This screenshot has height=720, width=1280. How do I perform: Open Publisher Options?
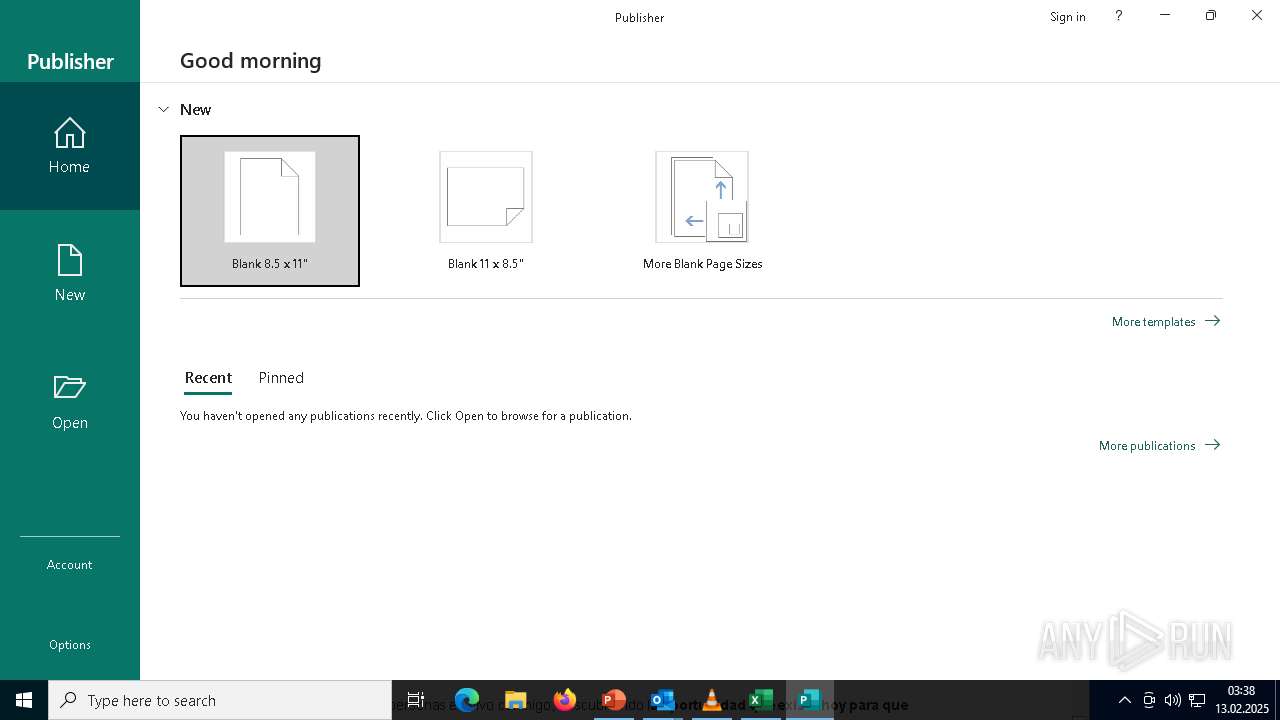[x=70, y=645]
